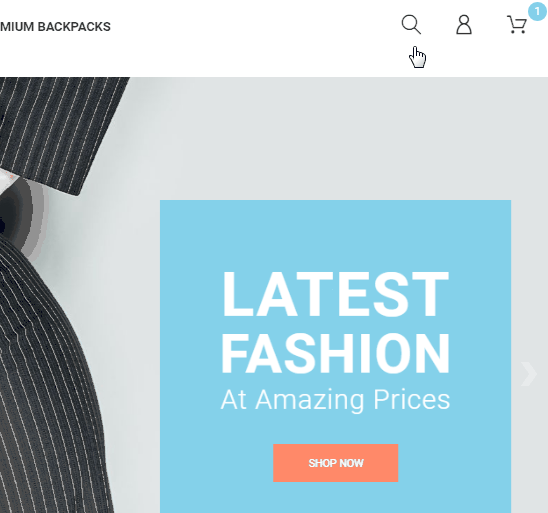Click the user account icon

tap(464, 24)
